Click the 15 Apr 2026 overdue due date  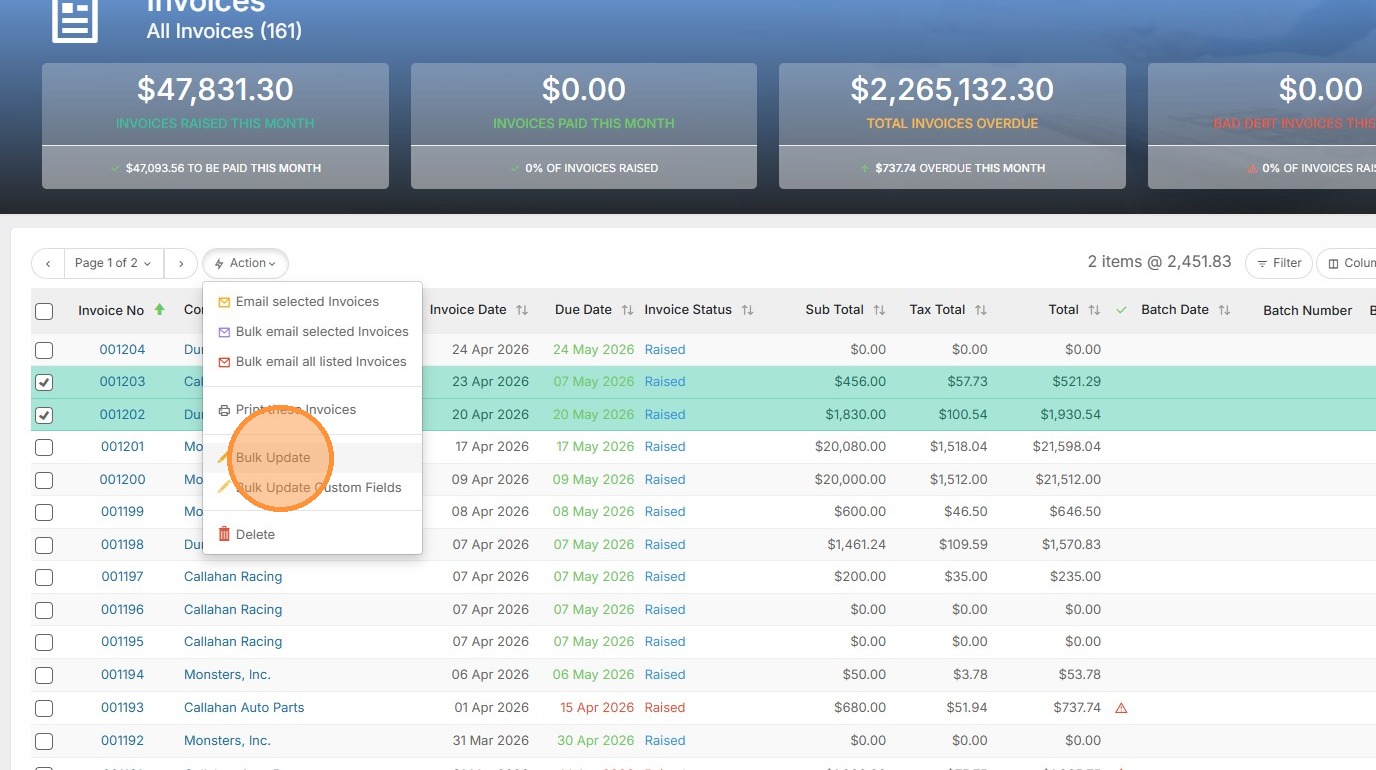tap(597, 708)
